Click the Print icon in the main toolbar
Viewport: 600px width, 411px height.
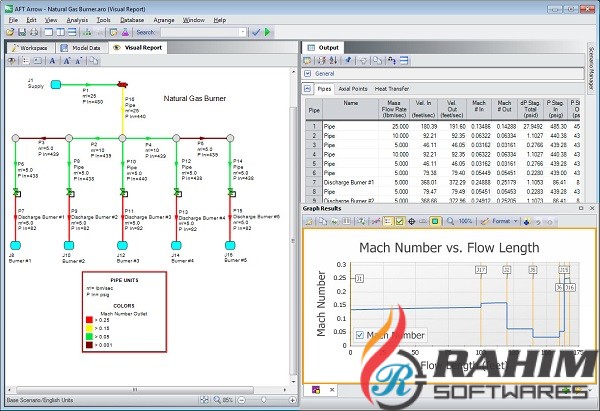(34, 33)
